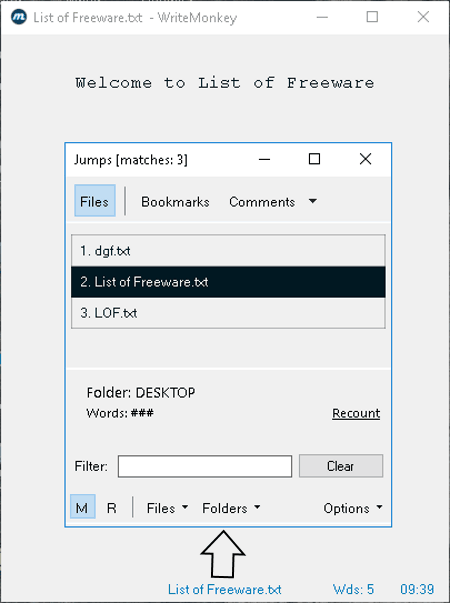Viewport: 450px width, 603px height.
Task: Click the Recount link
Action: pos(356,413)
